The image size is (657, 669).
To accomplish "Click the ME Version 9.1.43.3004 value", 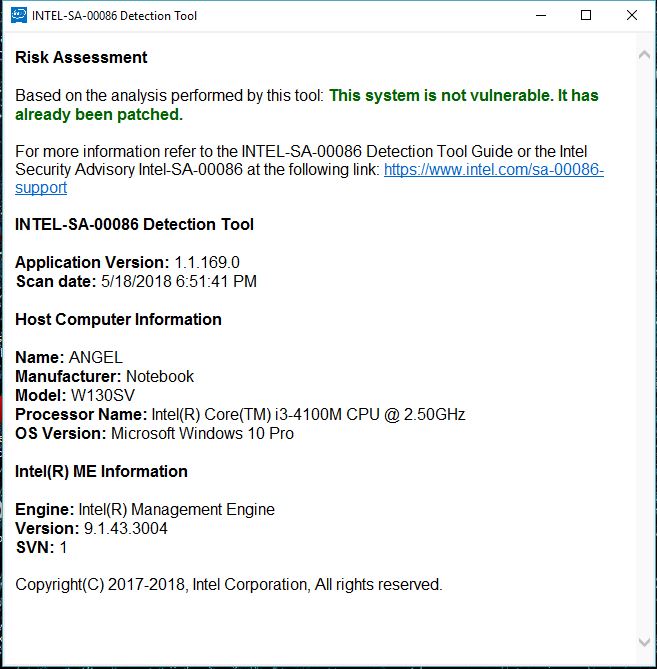I will click(x=125, y=529).
